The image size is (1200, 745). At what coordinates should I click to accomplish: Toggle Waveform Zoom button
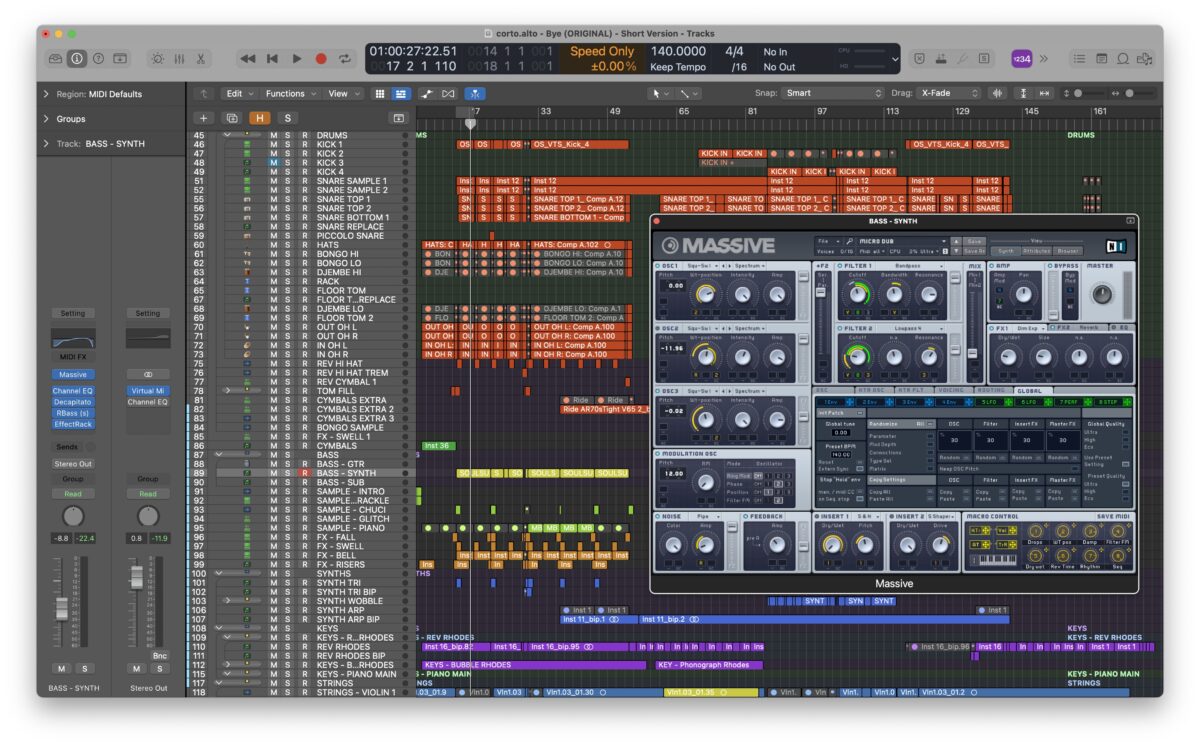pyautogui.click(x=997, y=93)
